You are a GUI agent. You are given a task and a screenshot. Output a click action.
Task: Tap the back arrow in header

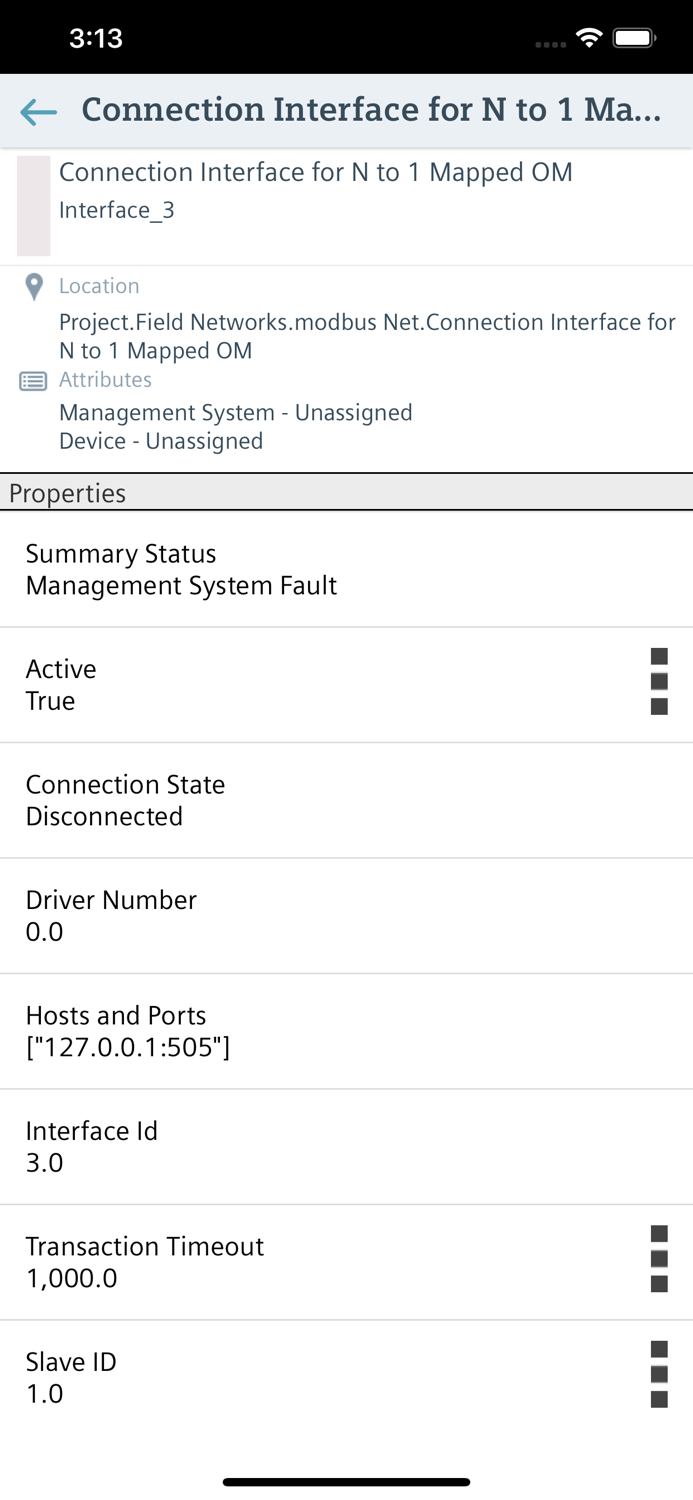pyautogui.click(x=39, y=111)
